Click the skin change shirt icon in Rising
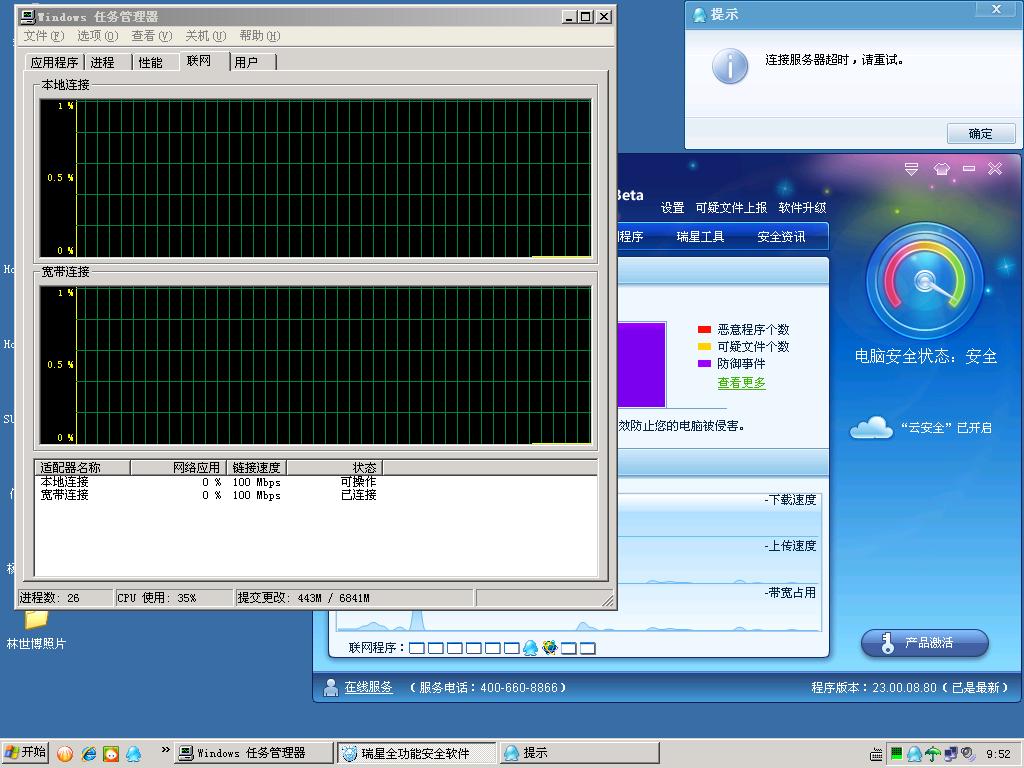Image resolution: width=1024 pixels, height=768 pixels. click(941, 169)
